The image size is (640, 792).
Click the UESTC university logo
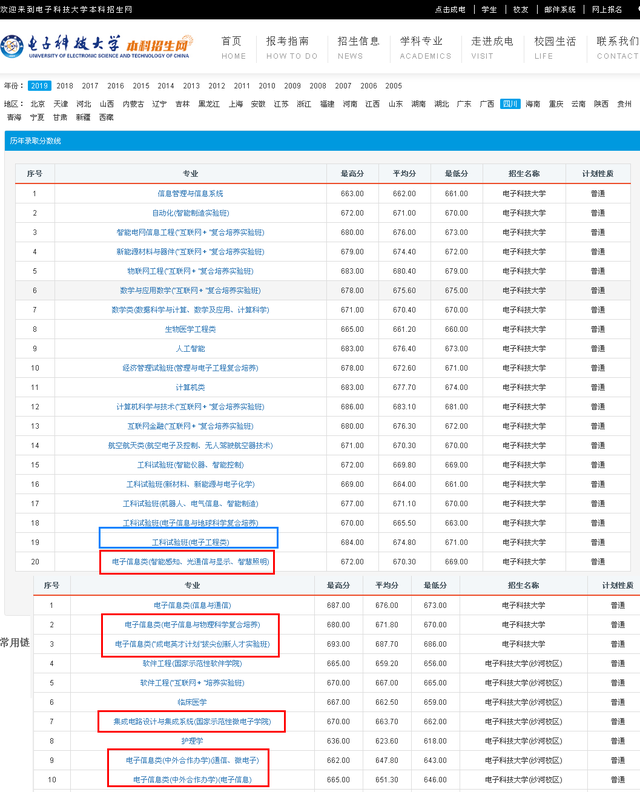(96, 46)
